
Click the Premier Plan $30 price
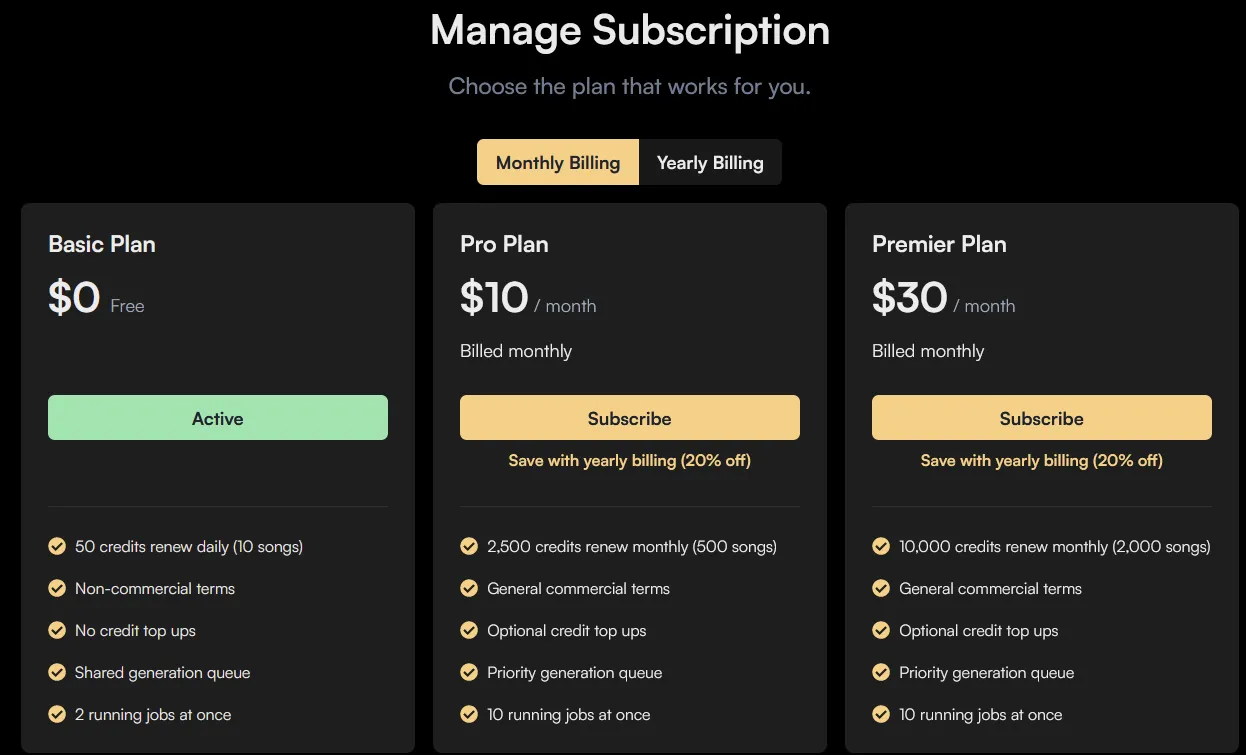click(x=909, y=298)
